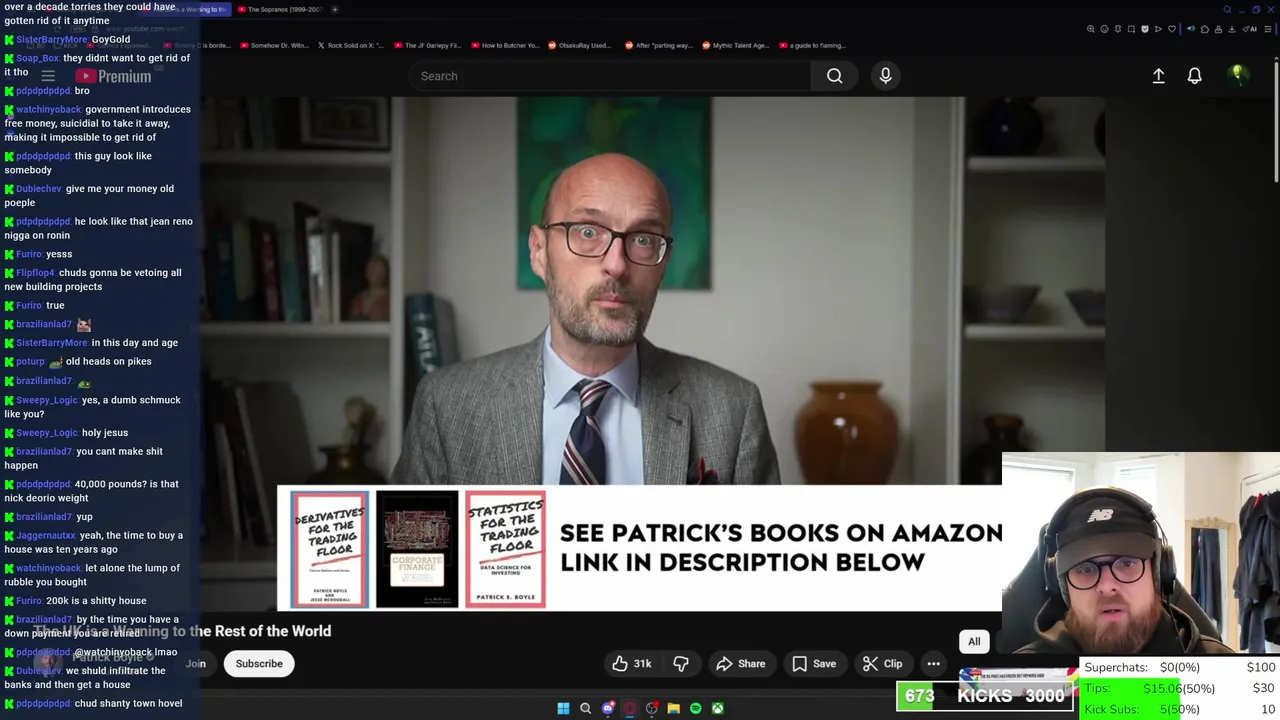This screenshot has height=720, width=1280.
Task: Click chat username Soap_Box
Action: 37,58
